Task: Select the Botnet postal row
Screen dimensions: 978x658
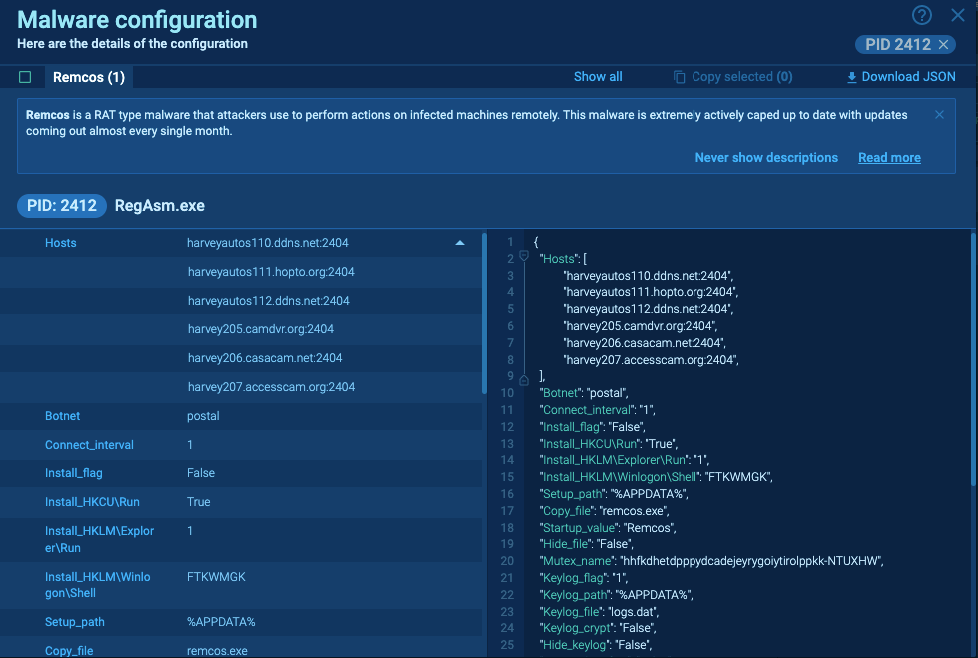Action: [x=240, y=416]
